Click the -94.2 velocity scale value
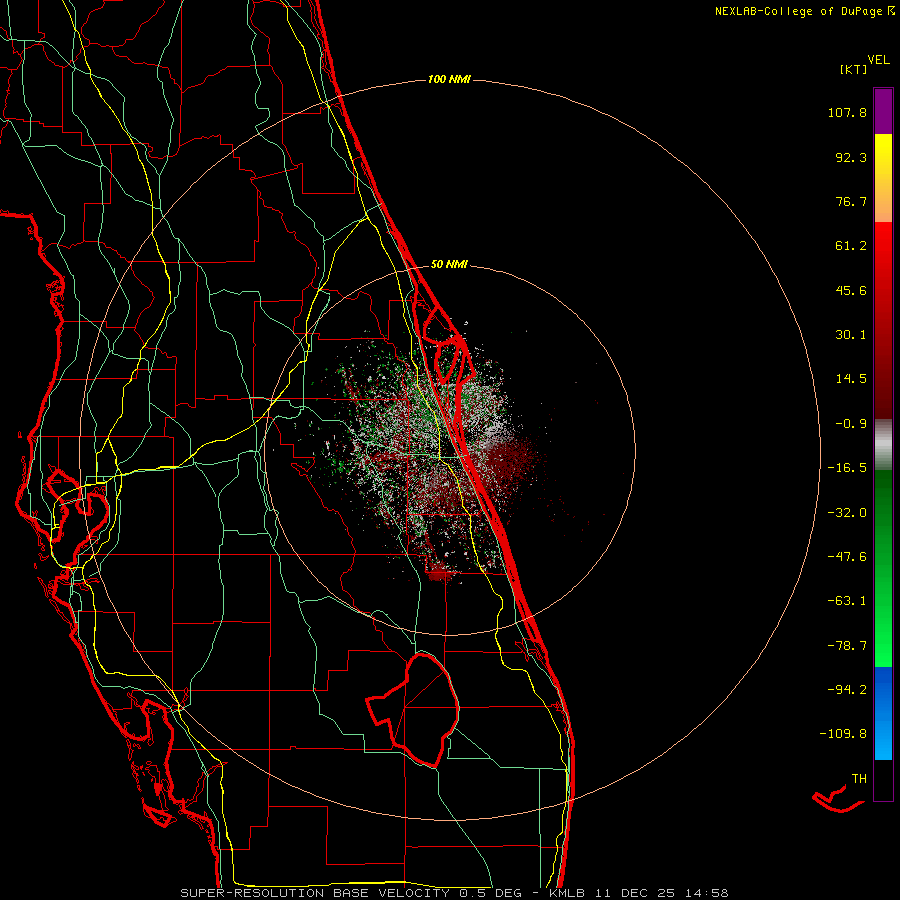Image resolution: width=900 pixels, height=900 pixels. tap(847, 689)
